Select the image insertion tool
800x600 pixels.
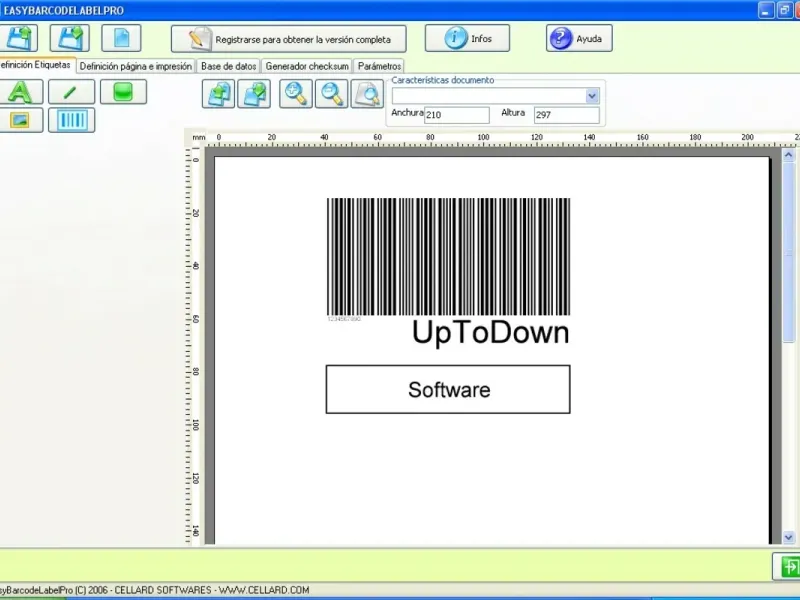[20, 120]
